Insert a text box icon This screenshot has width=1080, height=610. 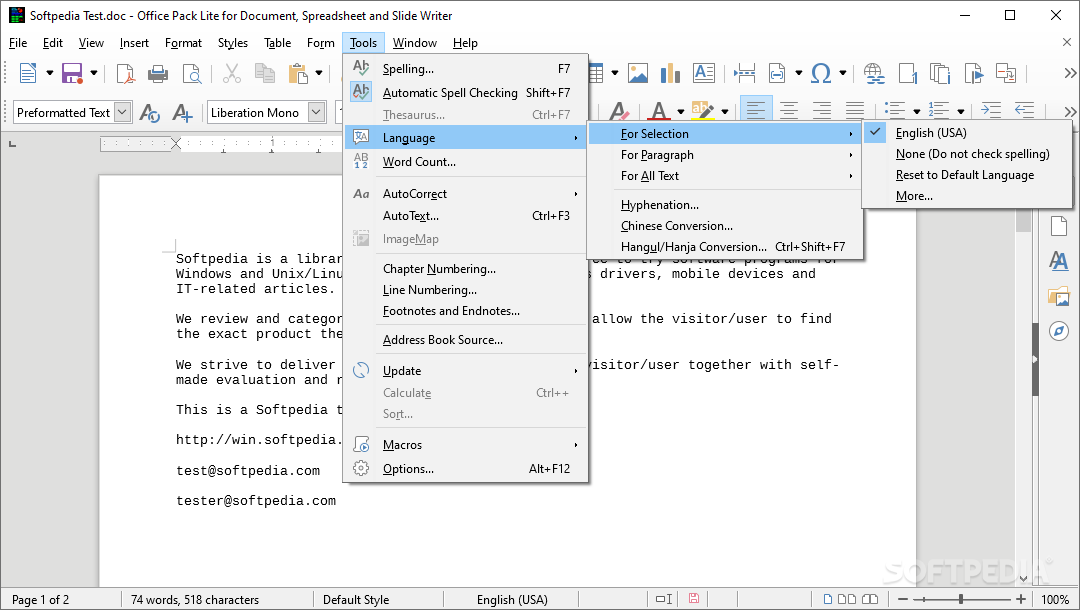click(703, 73)
